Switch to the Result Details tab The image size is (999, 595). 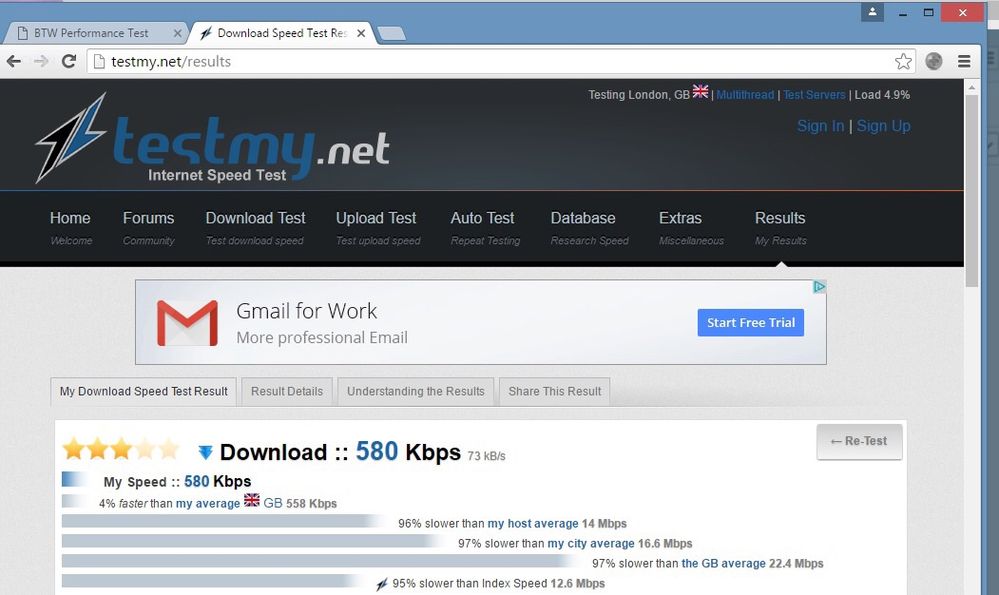[x=287, y=391]
